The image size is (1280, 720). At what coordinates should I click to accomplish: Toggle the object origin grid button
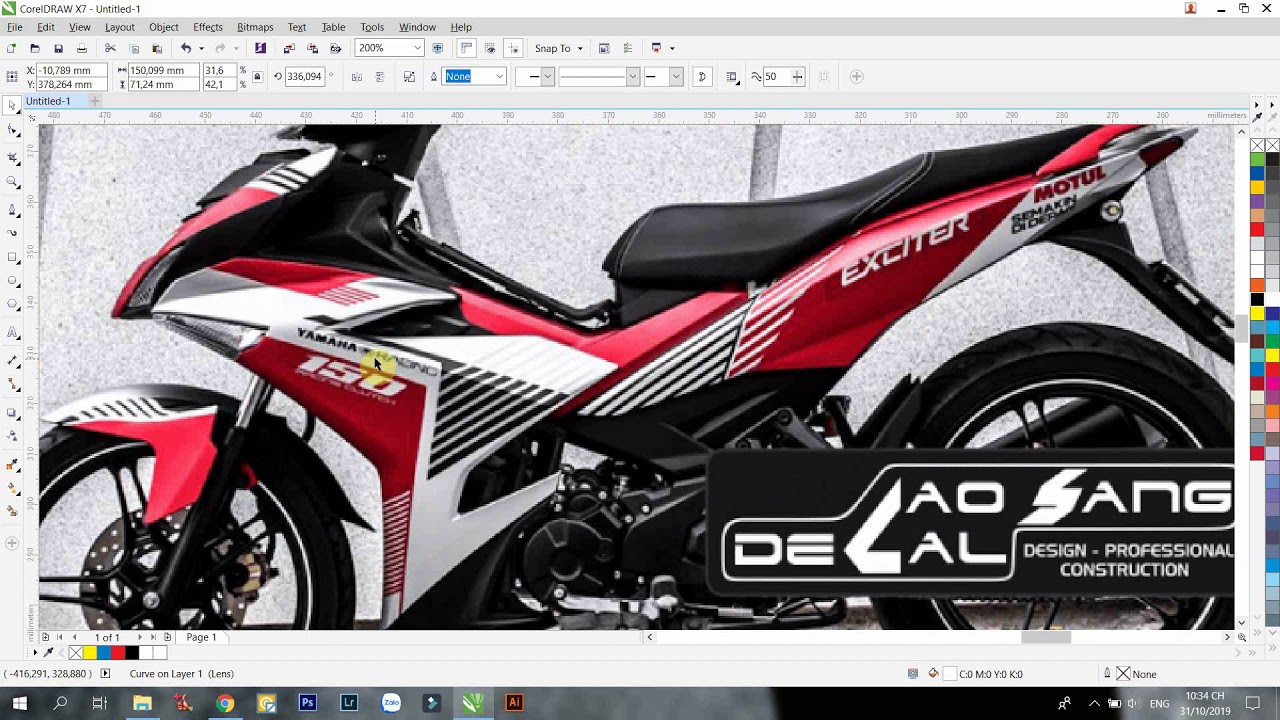point(12,77)
